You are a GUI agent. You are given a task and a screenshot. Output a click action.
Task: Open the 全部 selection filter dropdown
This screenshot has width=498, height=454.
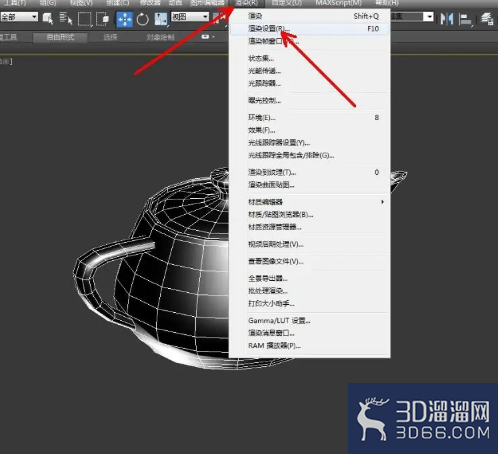click(19, 17)
